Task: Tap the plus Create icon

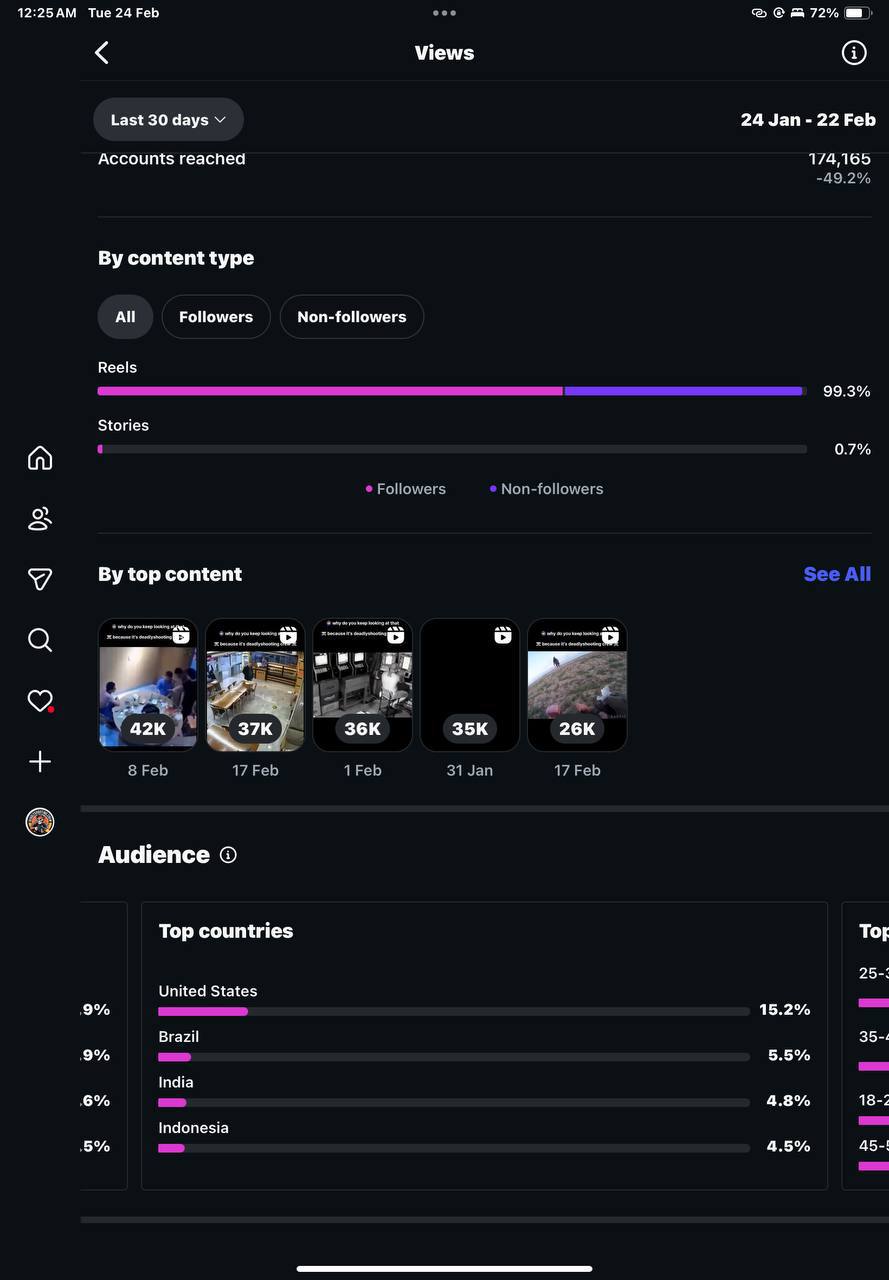Action: pyautogui.click(x=40, y=762)
